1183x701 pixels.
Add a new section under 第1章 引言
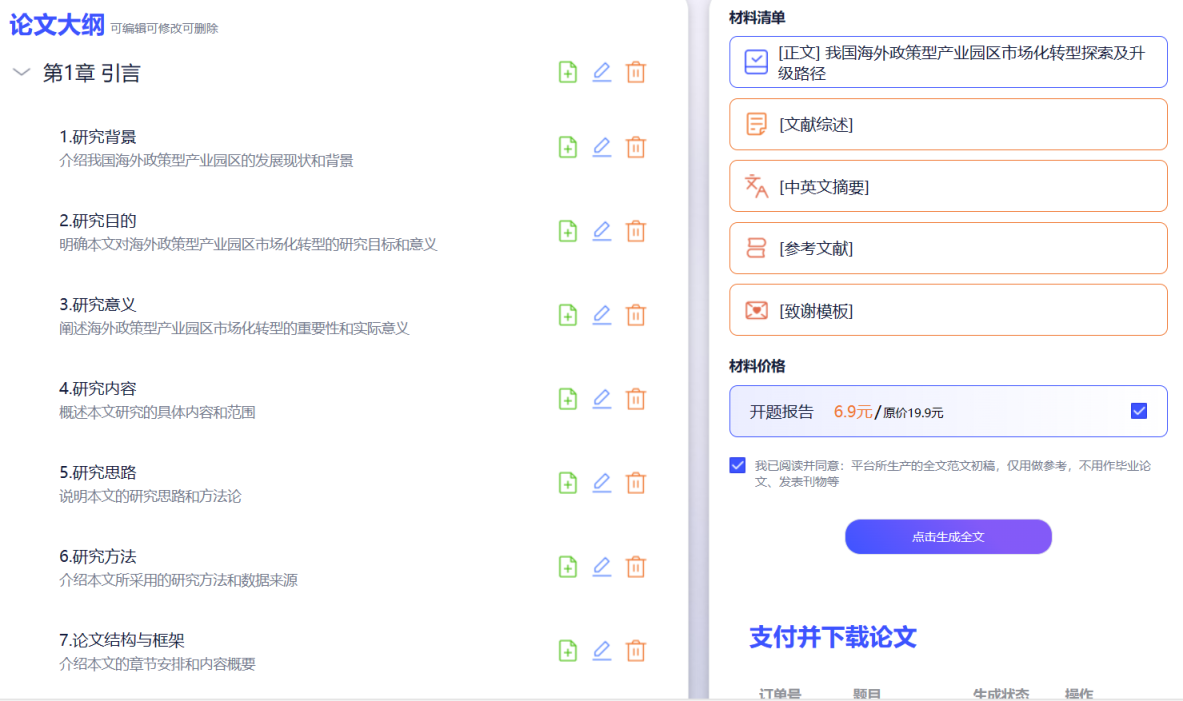click(567, 72)
